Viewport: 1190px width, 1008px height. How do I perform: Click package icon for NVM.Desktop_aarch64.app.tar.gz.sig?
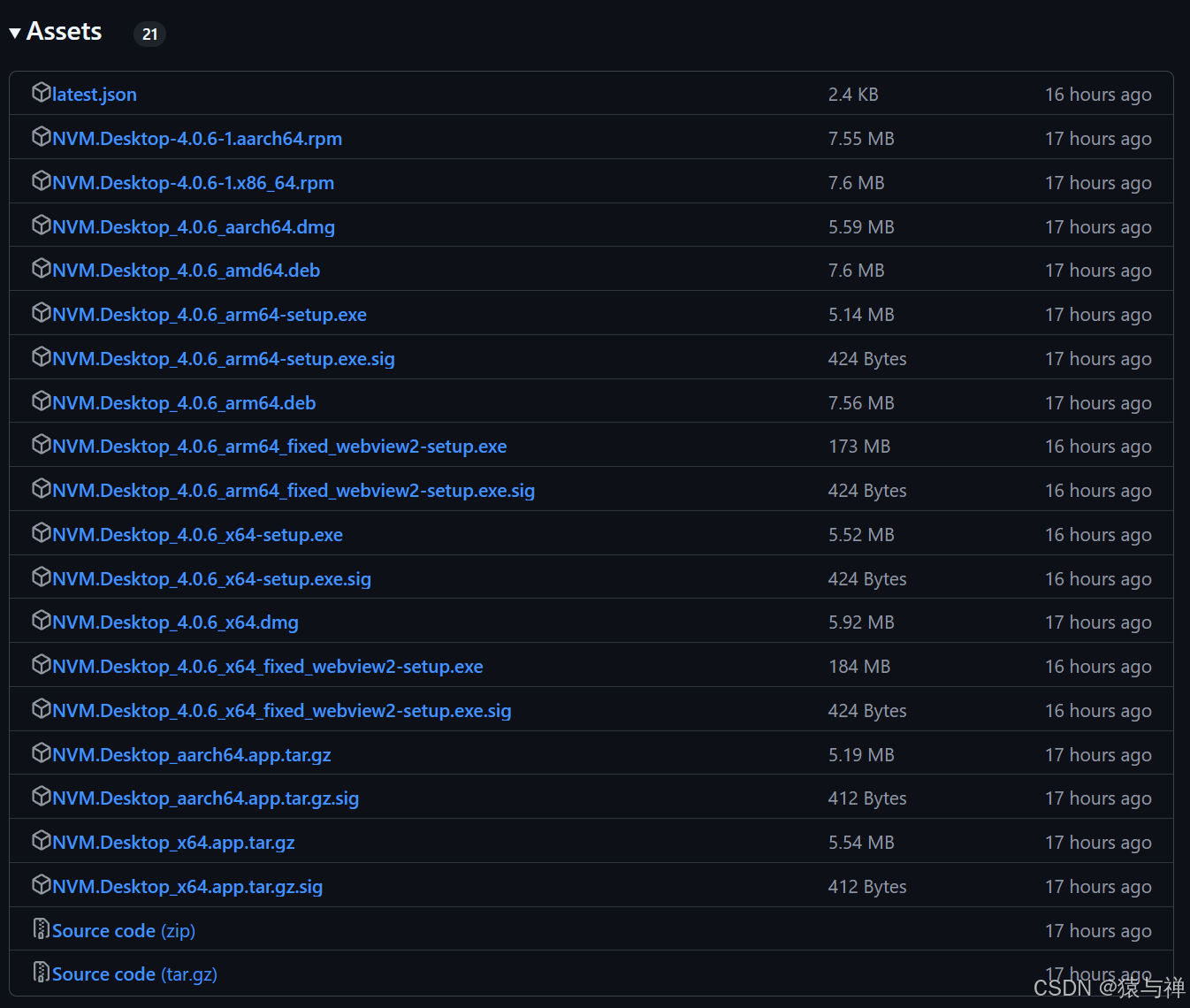tap(42, 796)
